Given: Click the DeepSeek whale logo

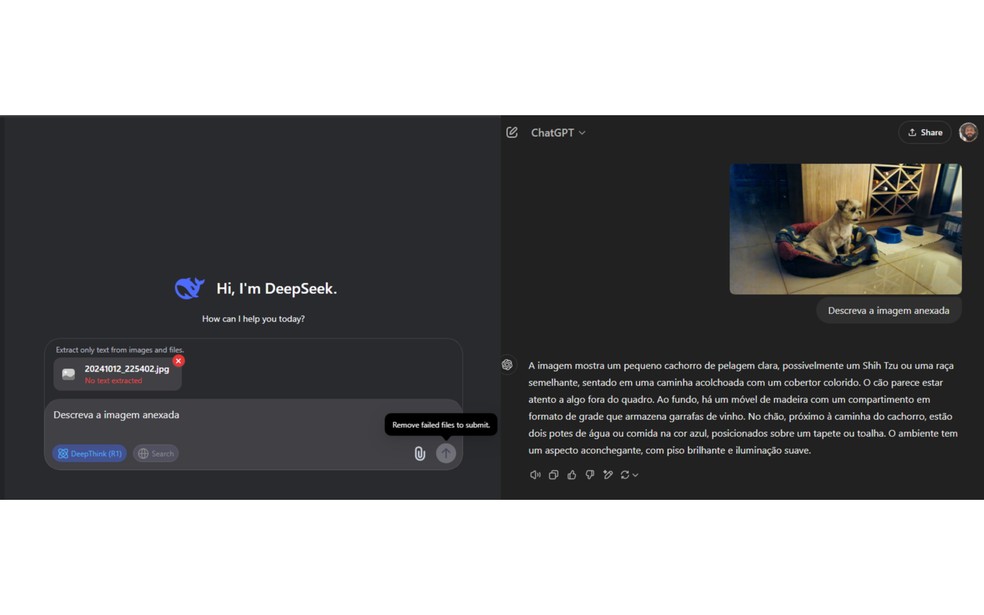Looking at the screenshot, I should point(191,288).
